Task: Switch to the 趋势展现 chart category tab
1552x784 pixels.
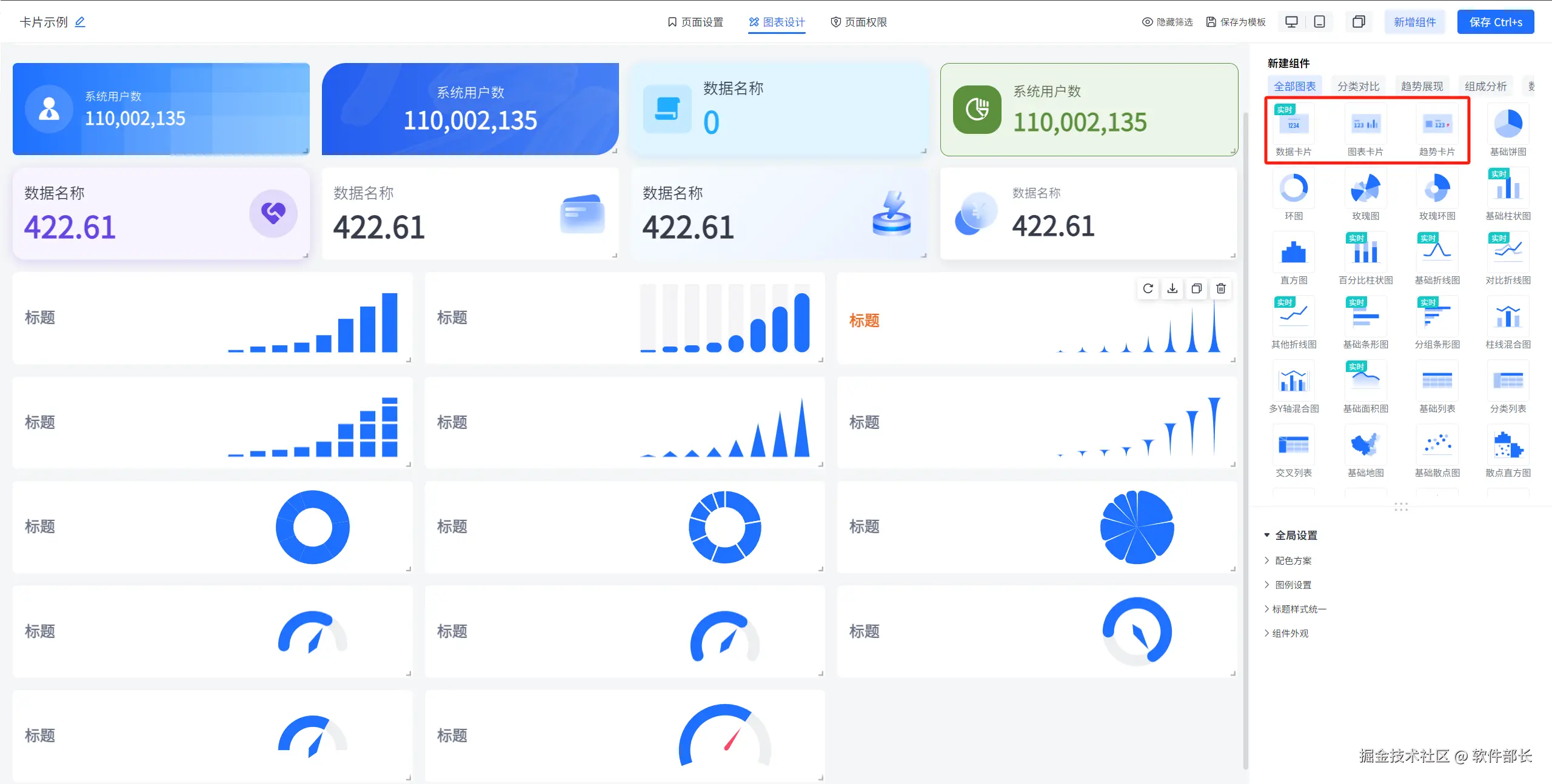Action: pyautogui.click(x=1422, y=86)
